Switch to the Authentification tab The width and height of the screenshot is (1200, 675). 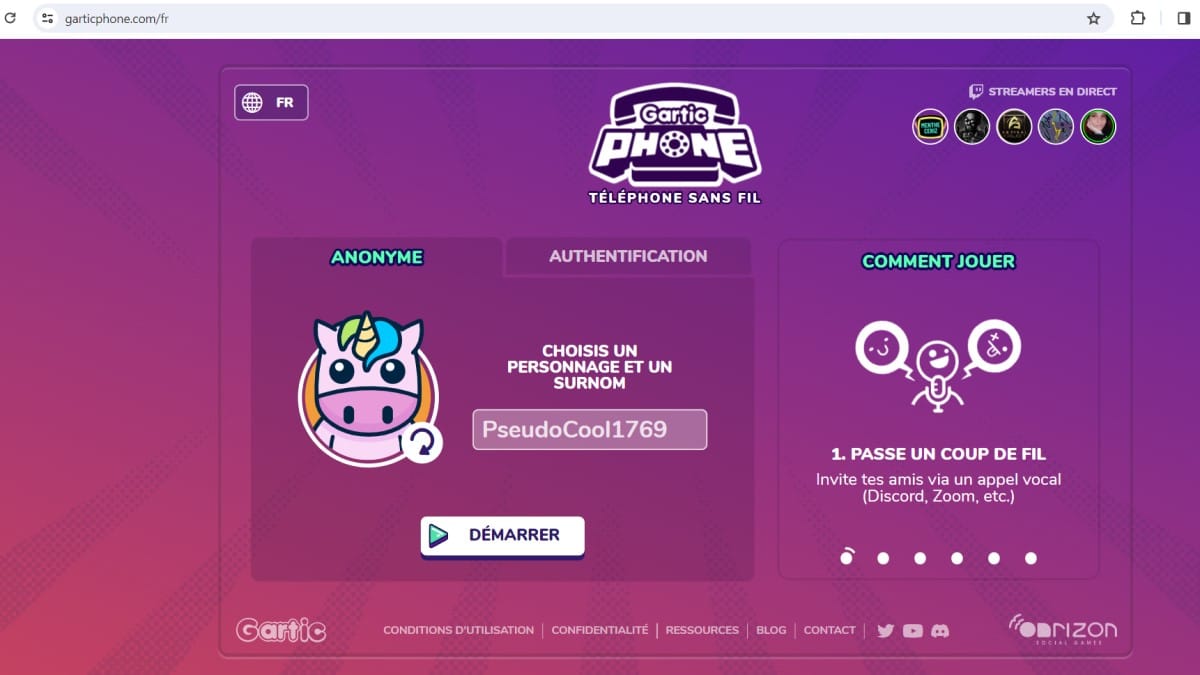pos(628,256)
